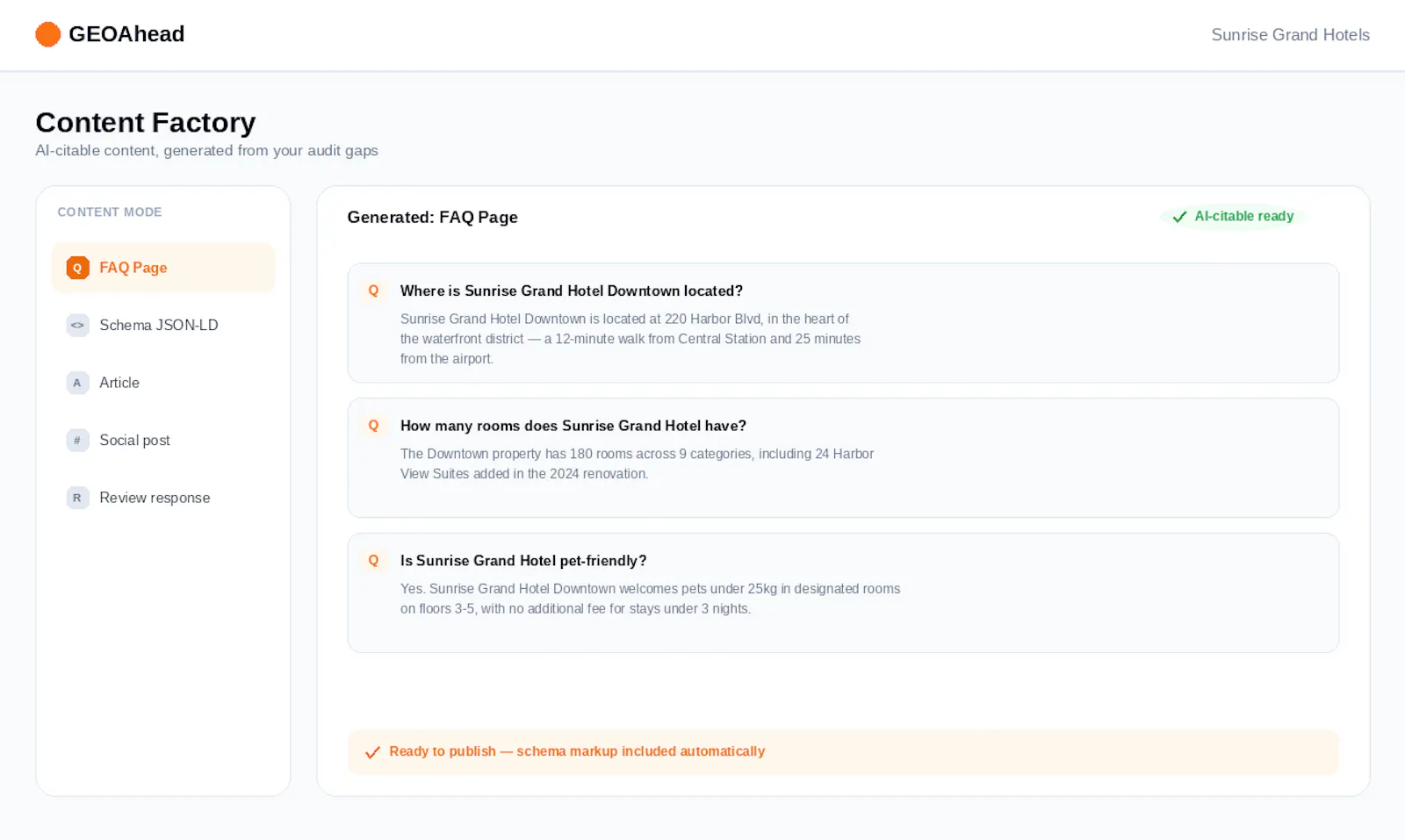Screen dimensions: 1405x840
Task: Click the answer mentioning 180 rooms across 9 categories
Action: (638, 463)
